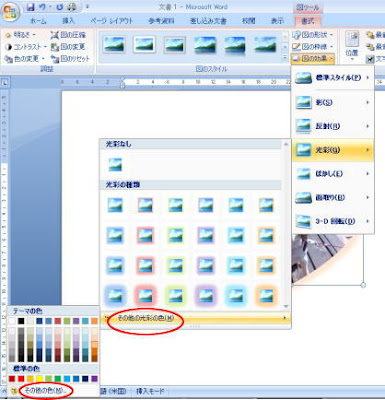This screenshot has width=385, height=400.
Task: Select the 書式 format tab
Action: [307, 21]
